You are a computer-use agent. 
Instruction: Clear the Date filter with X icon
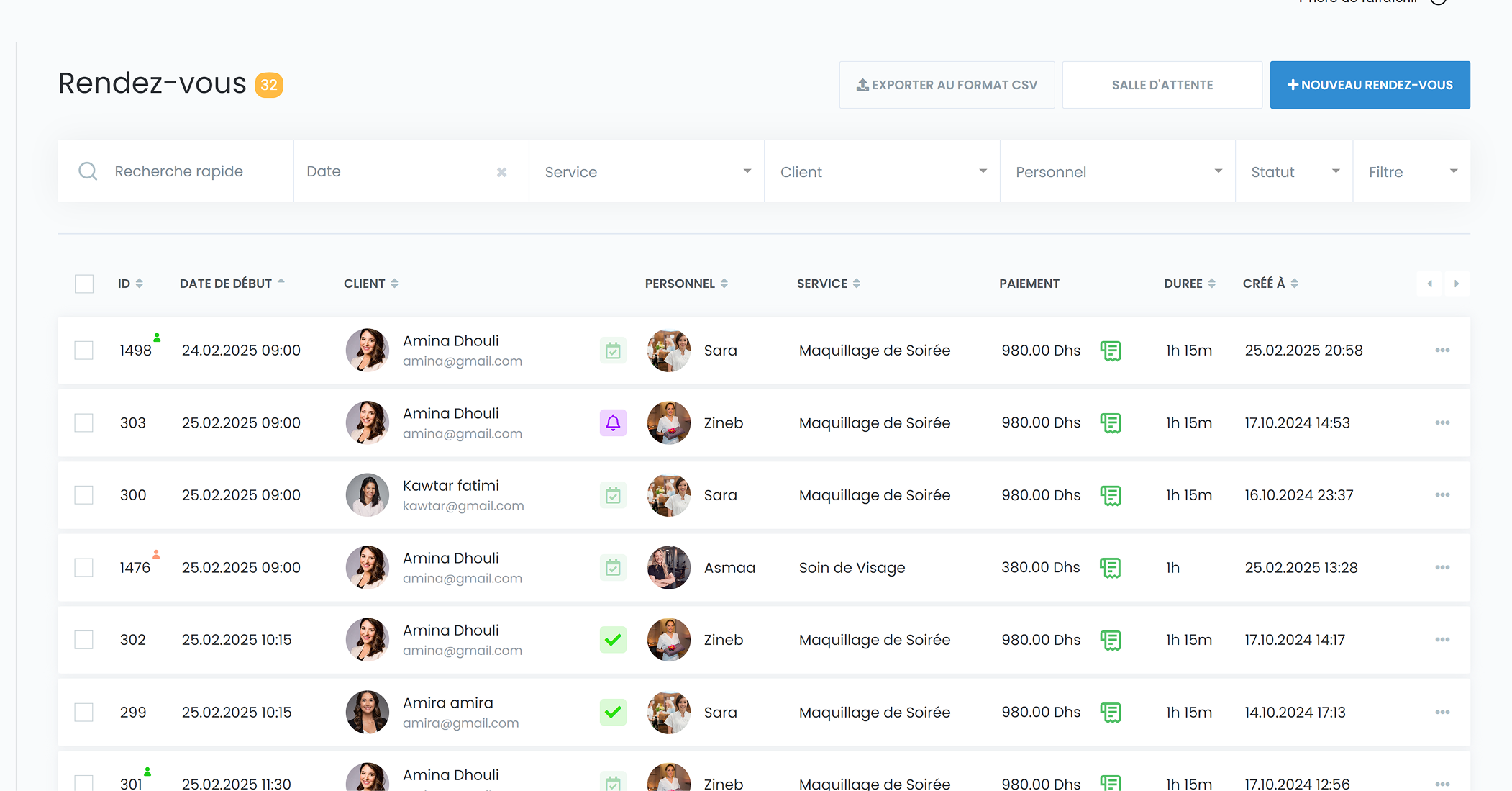coord(501,172)
